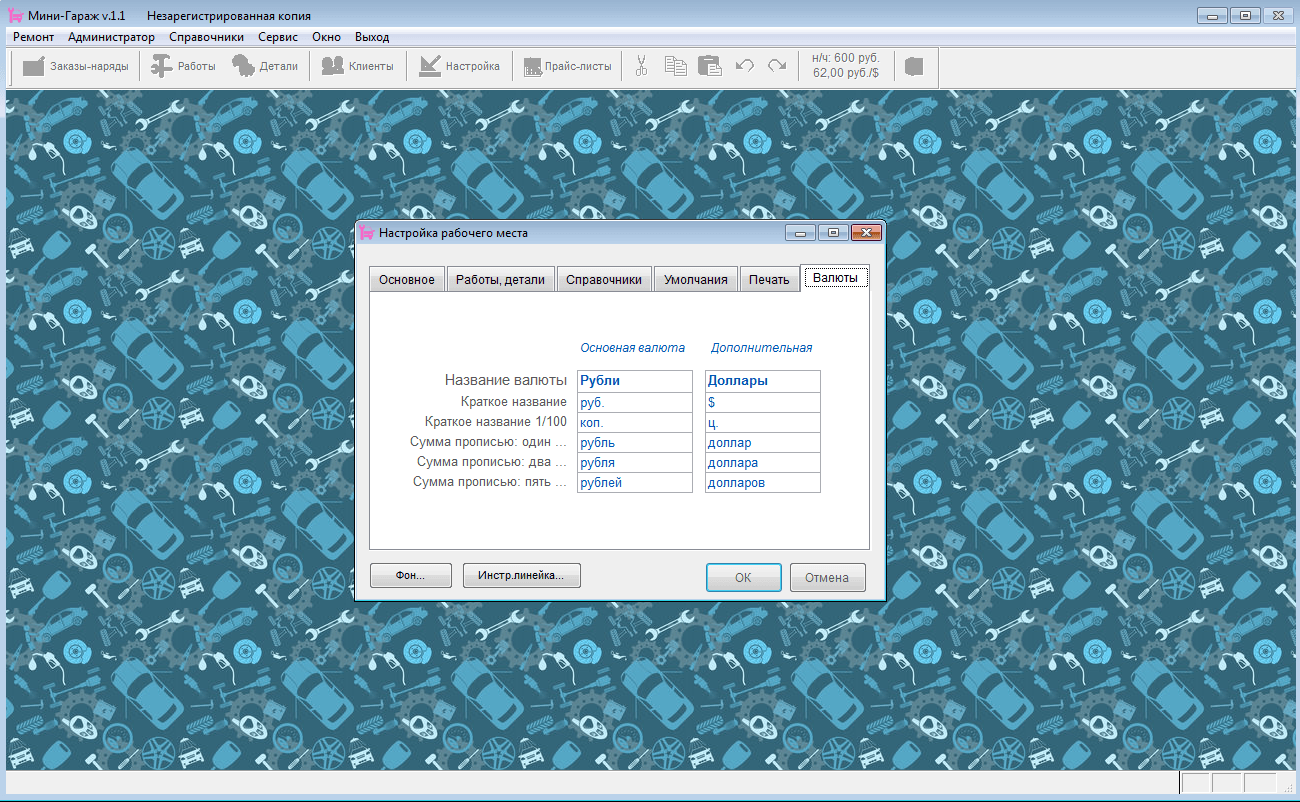Click the Paste clipboard icon

pyautogui.click(x=709, y=67)
